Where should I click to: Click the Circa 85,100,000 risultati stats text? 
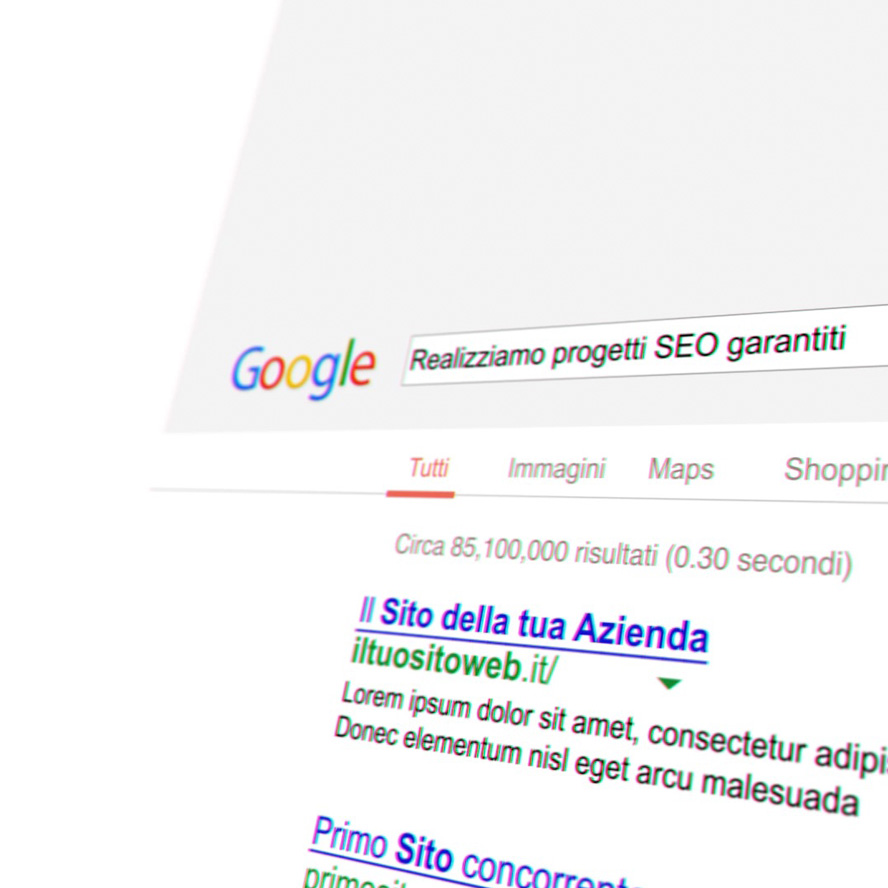525,550
